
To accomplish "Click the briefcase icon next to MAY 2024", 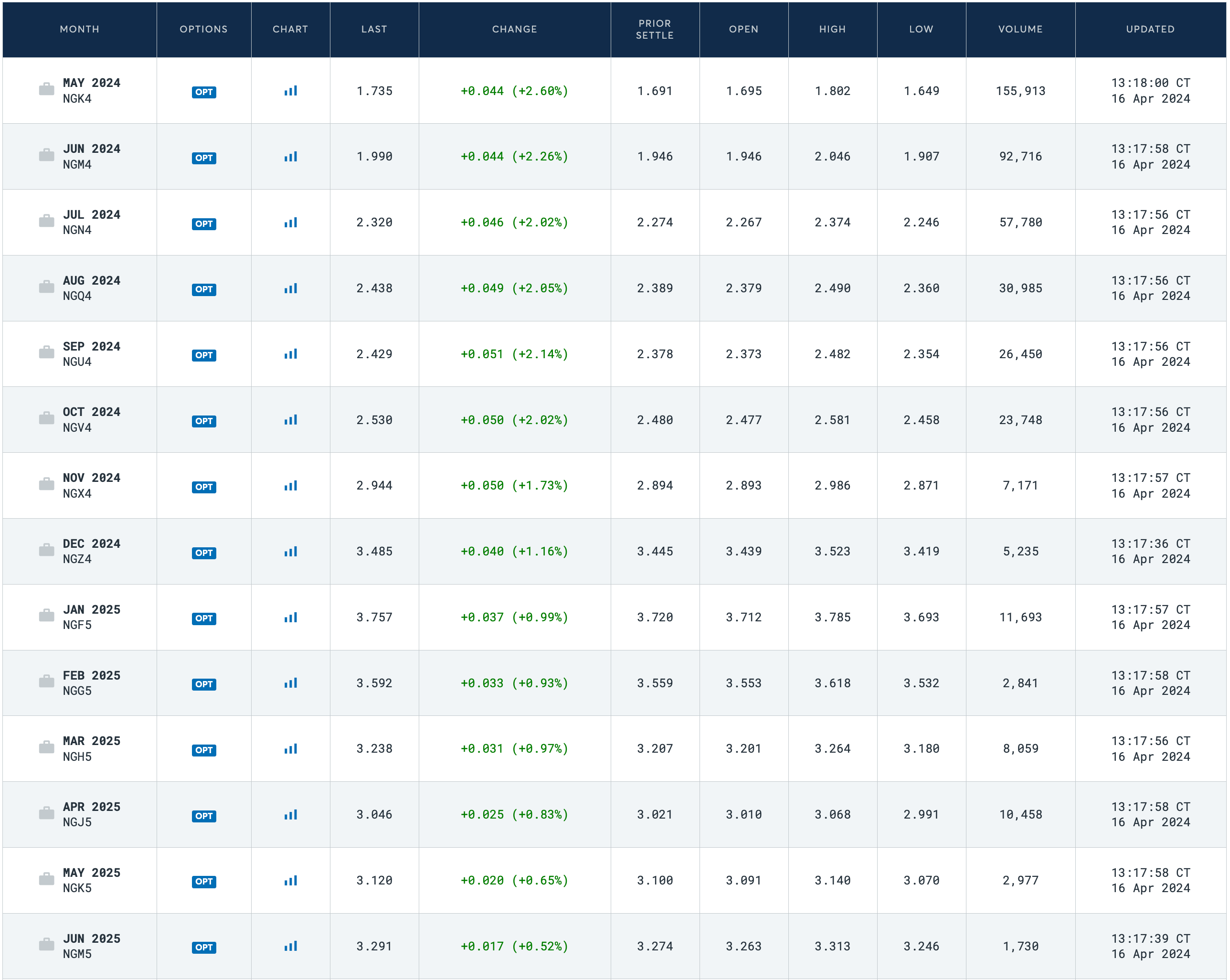I will coord(46,89).
